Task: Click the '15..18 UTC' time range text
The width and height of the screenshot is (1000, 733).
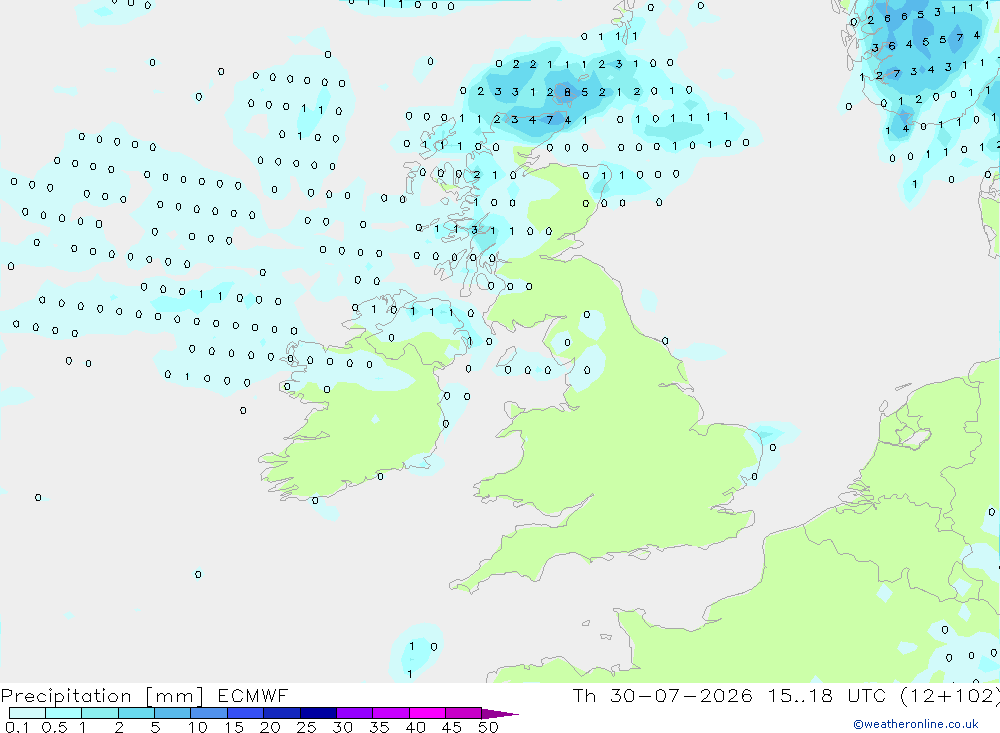Action: click(x=827, y=695)
